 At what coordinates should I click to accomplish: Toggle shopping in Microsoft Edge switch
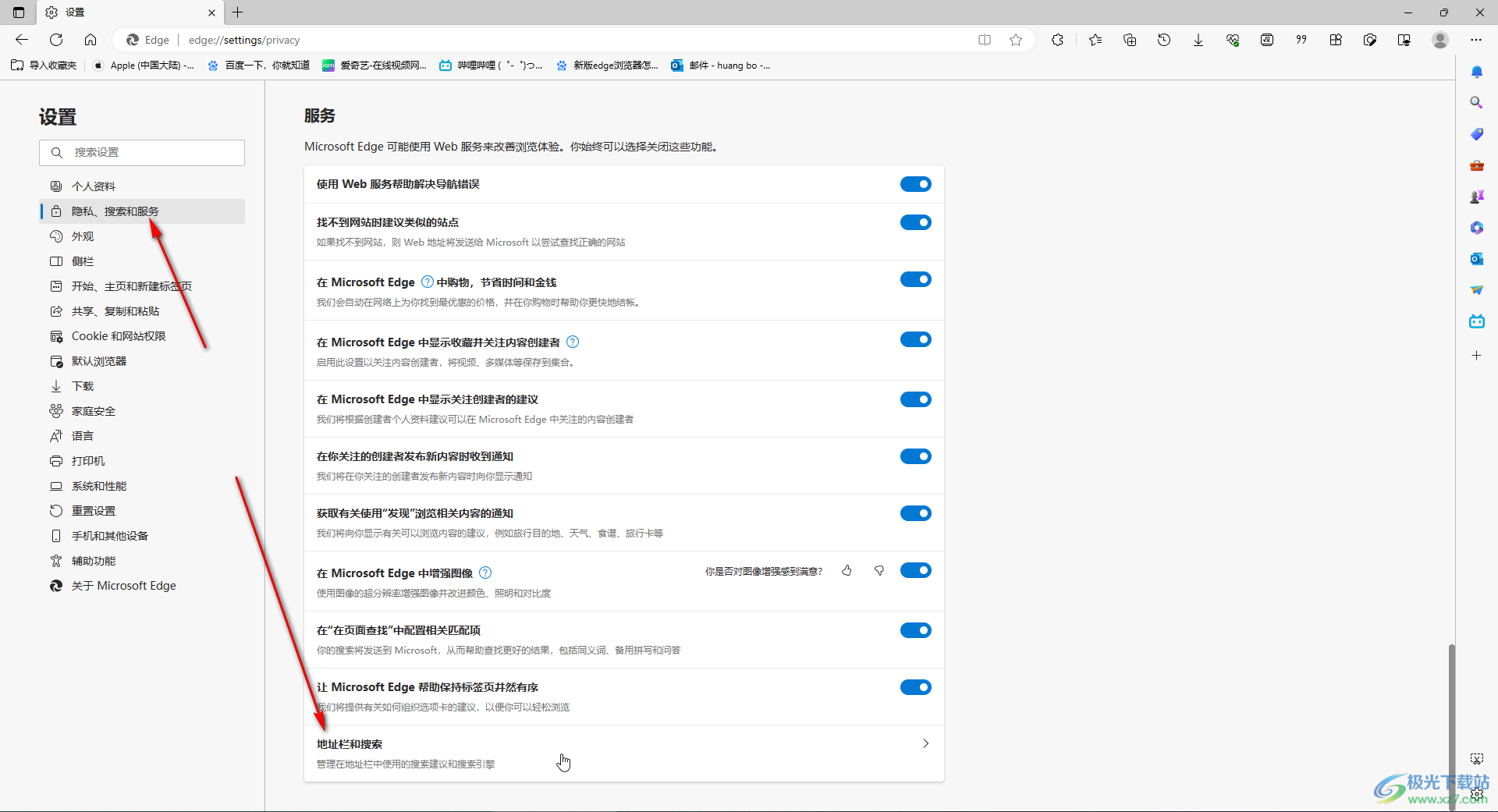point(915,279)
